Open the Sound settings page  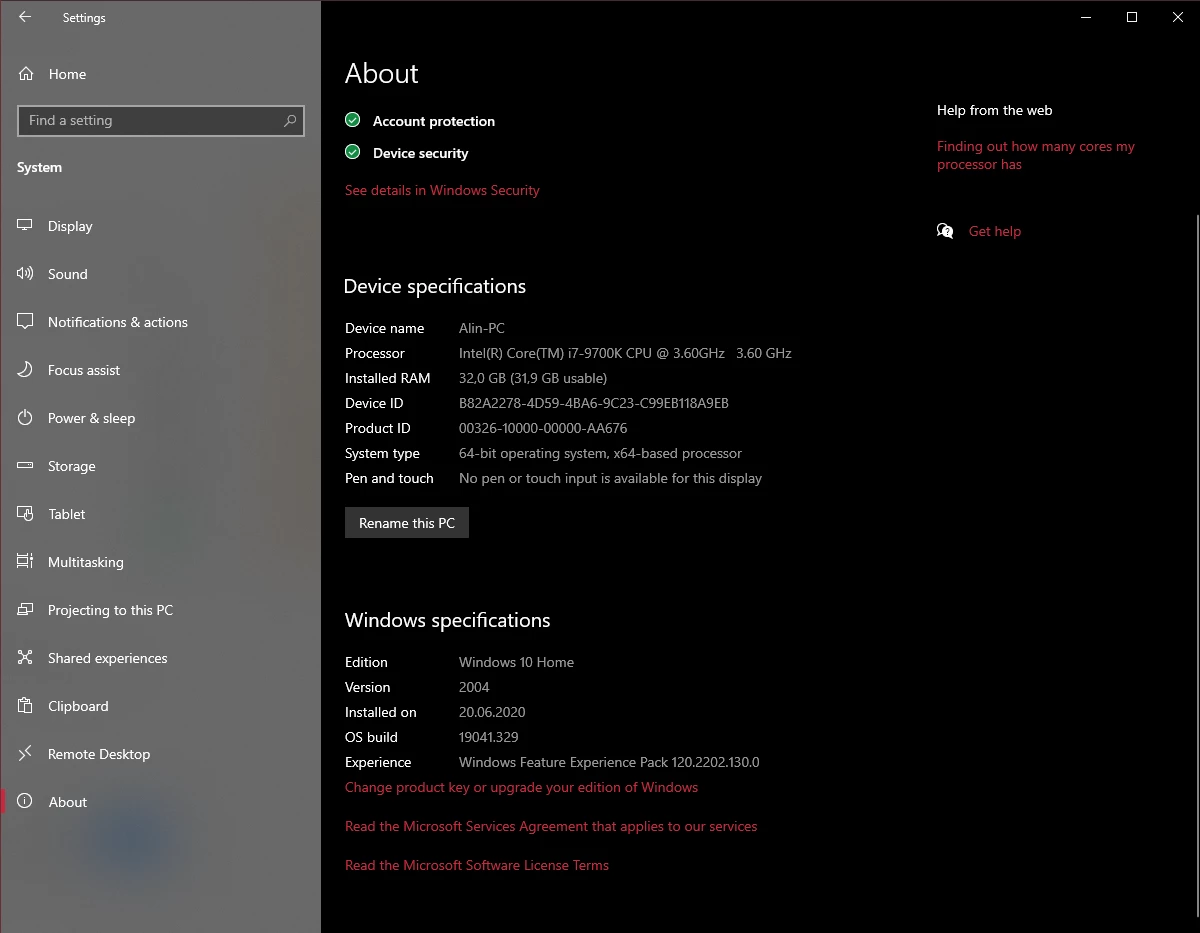[x=160, y=274]
